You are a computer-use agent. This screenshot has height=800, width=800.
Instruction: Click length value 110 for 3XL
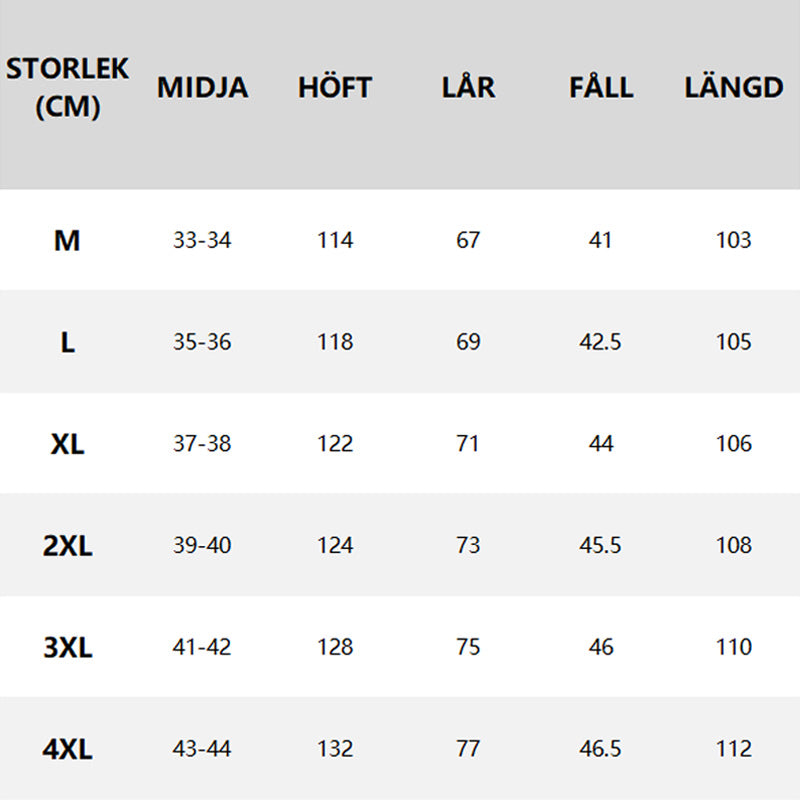coord(733,647)
